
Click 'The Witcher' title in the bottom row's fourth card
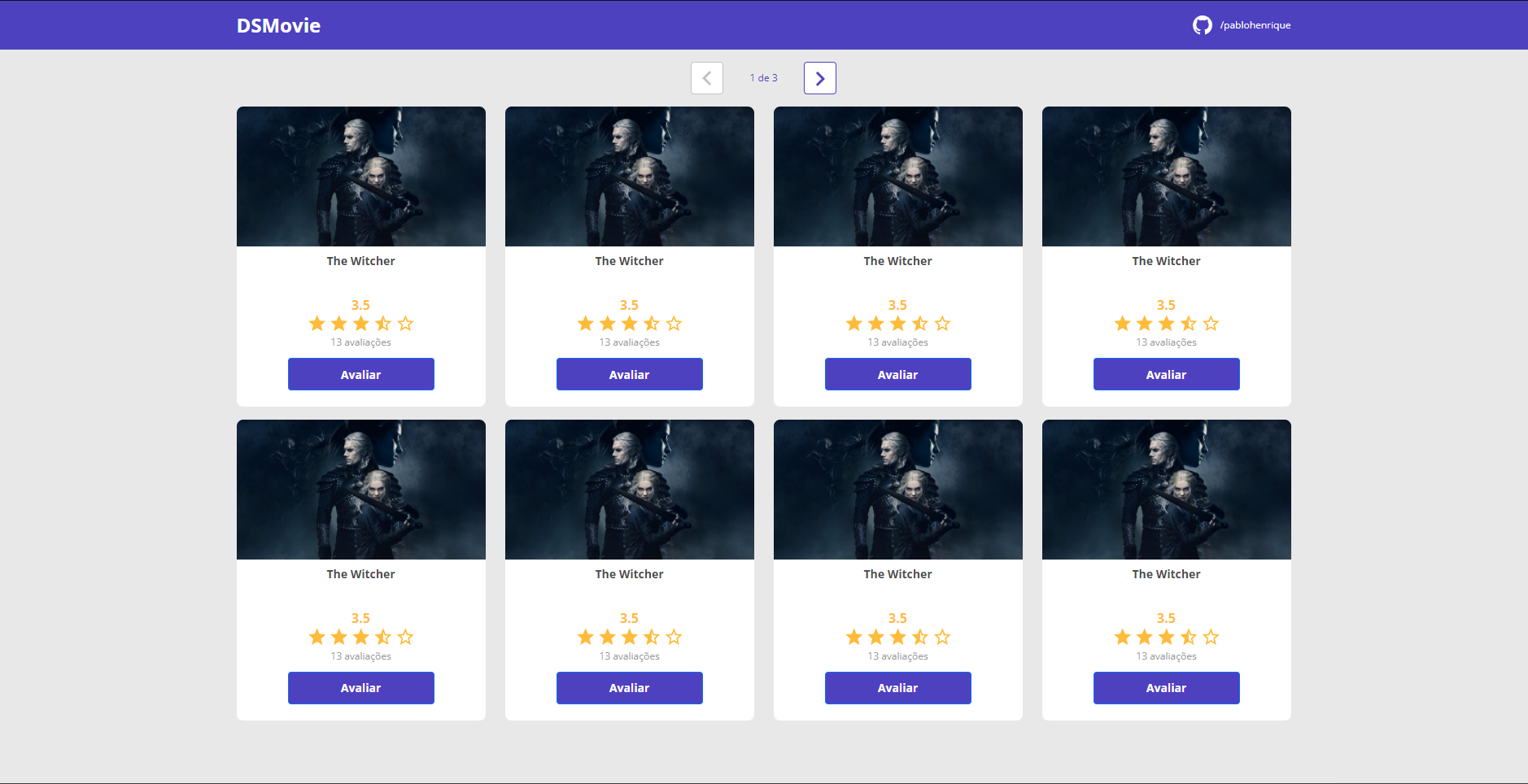click(x=1166, y=574)
